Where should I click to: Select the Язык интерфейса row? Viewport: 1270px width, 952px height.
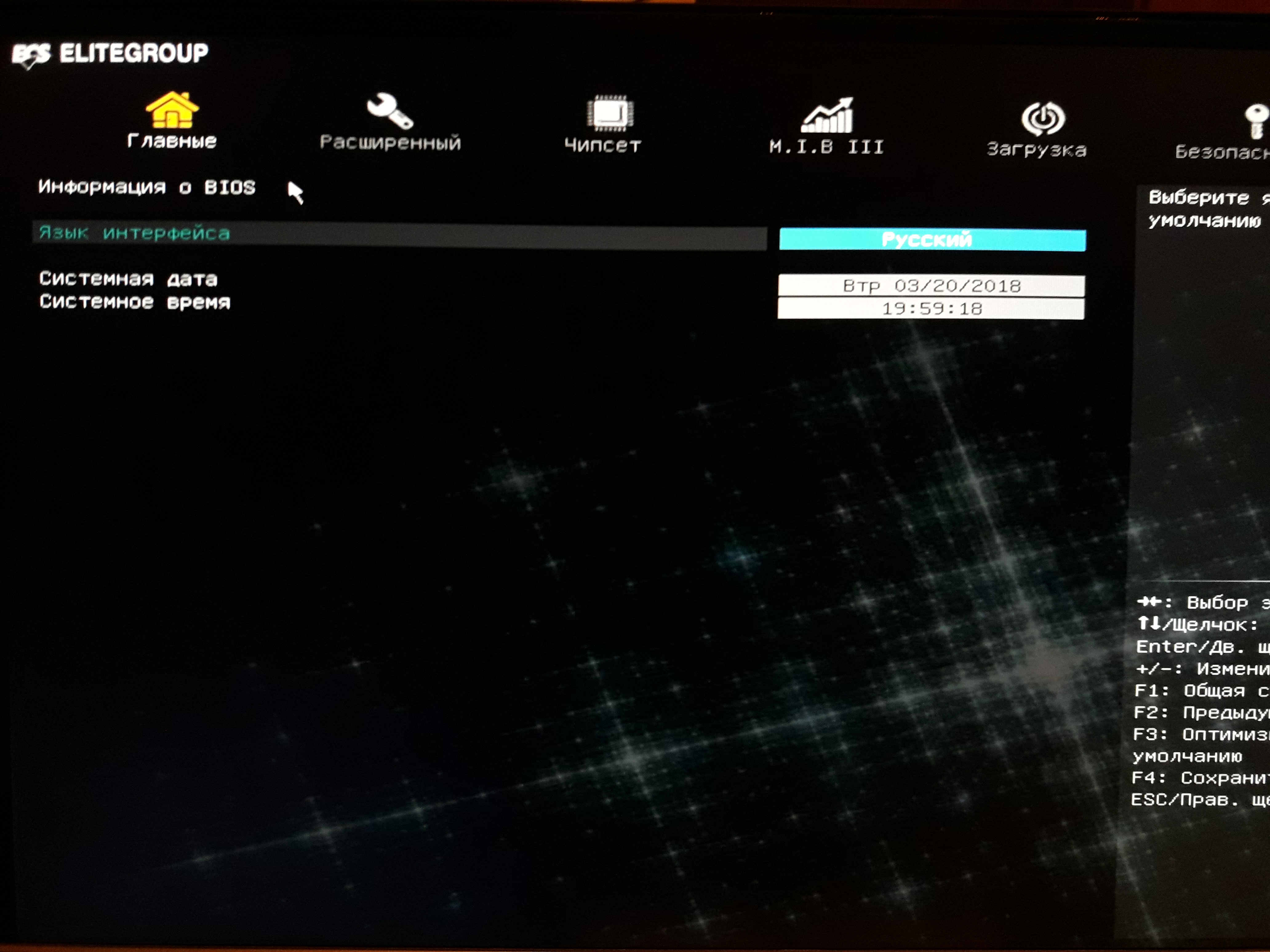tap(400, 235)
